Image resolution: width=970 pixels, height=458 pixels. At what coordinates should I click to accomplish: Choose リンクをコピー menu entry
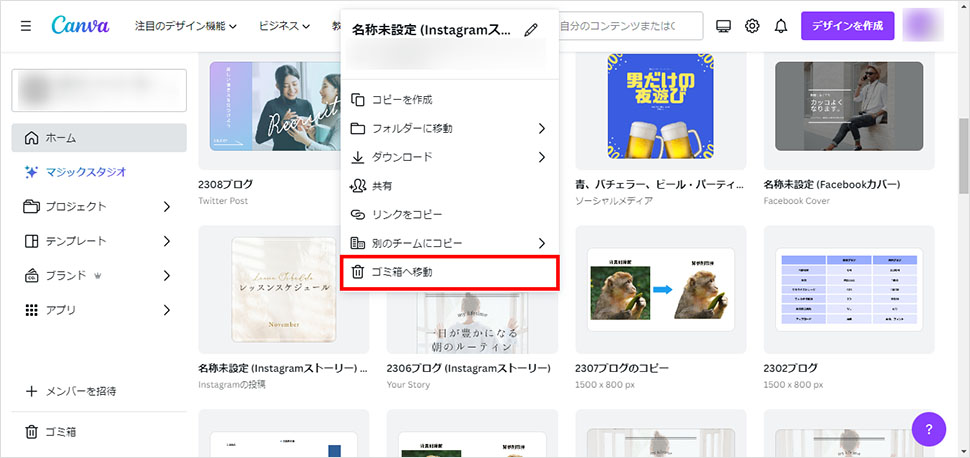[x=450, y=214]
